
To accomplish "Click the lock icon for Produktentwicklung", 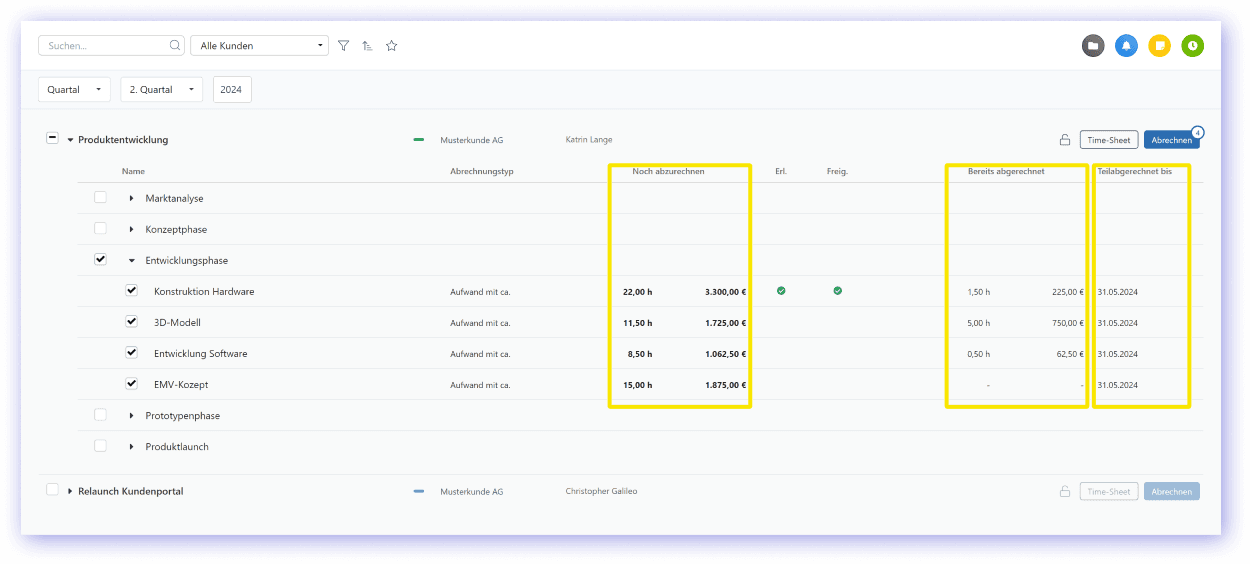I will coord(1065,140).
